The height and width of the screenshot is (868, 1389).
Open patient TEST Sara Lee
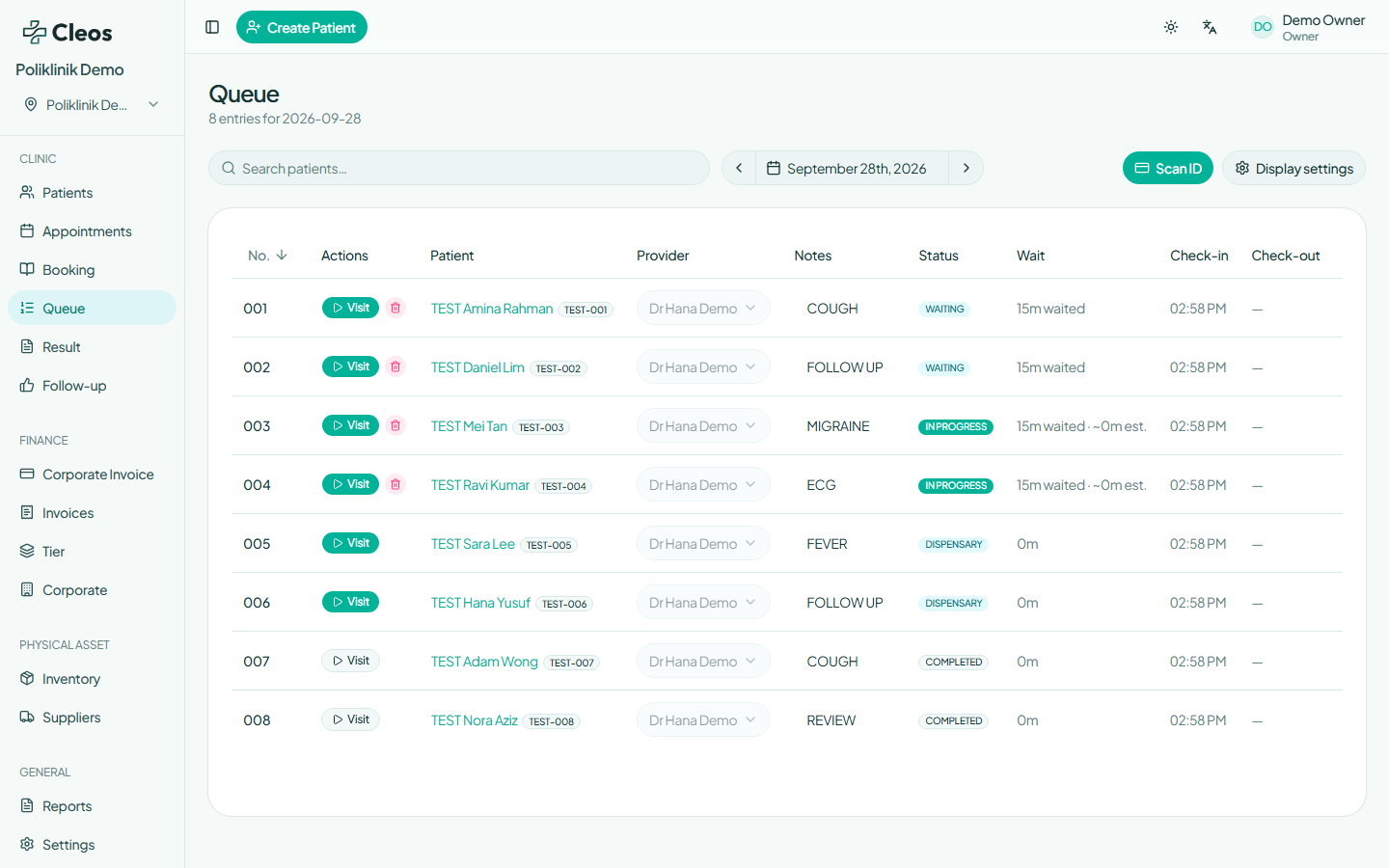(473, 544)
